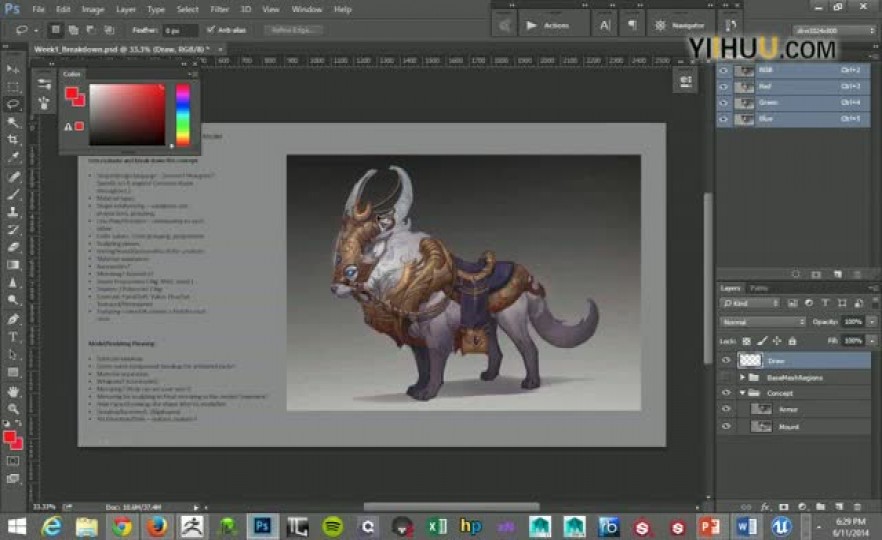Screen dimensions: 882x540
Task: Select the Lasso tool in the toolbox
Action: tap(12, 104)
